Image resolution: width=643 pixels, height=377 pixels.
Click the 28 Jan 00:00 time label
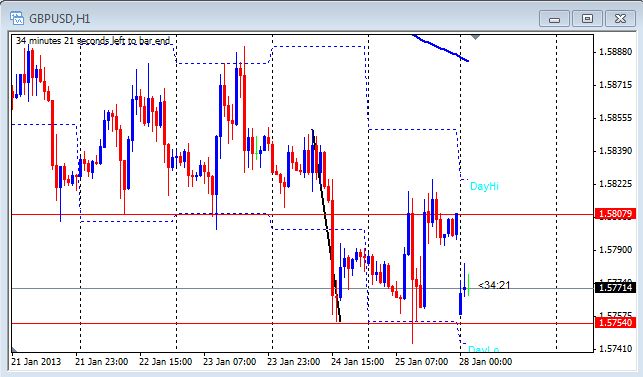486,362
